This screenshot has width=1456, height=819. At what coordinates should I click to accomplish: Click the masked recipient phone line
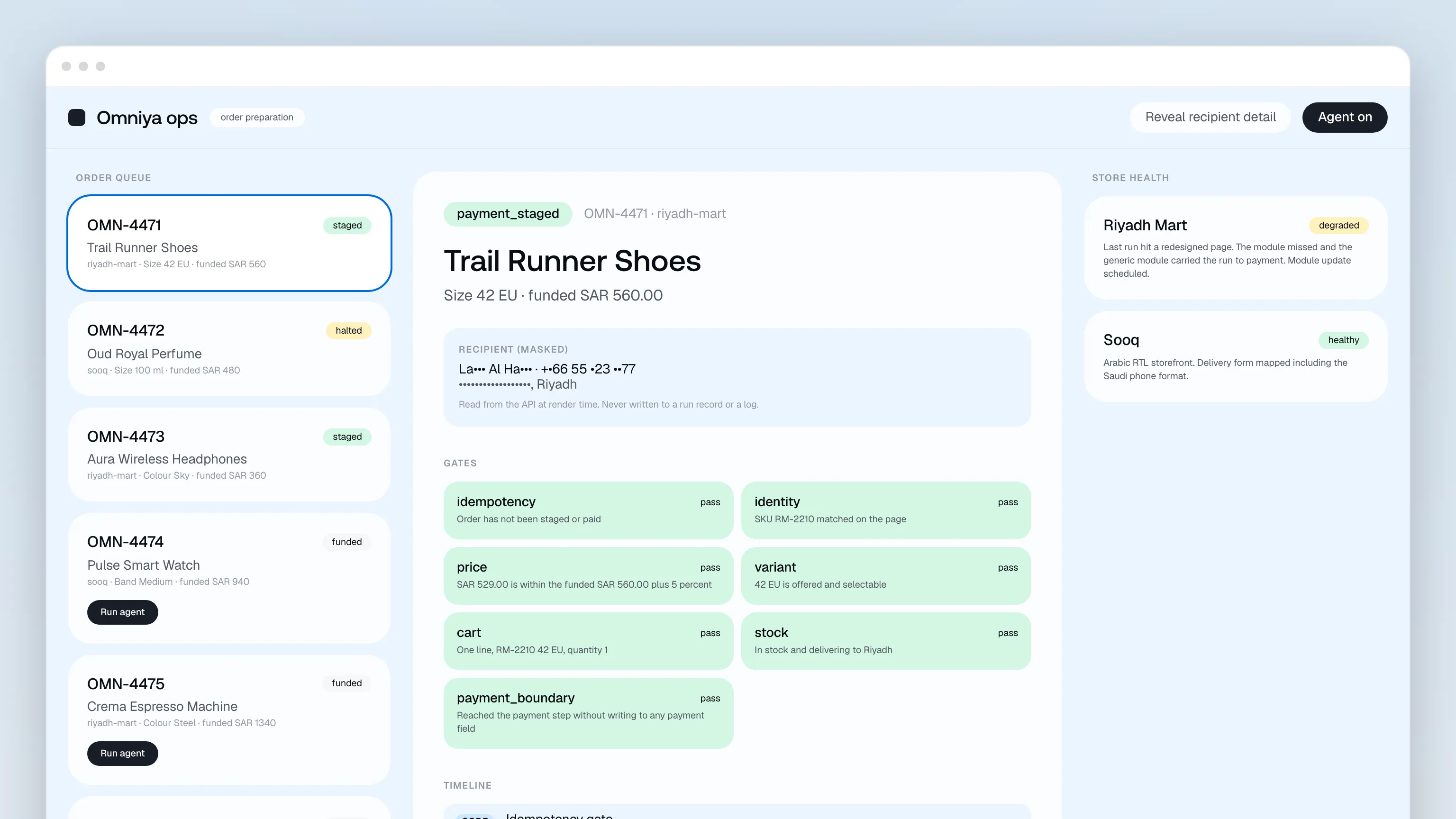[x=547, y=369]
